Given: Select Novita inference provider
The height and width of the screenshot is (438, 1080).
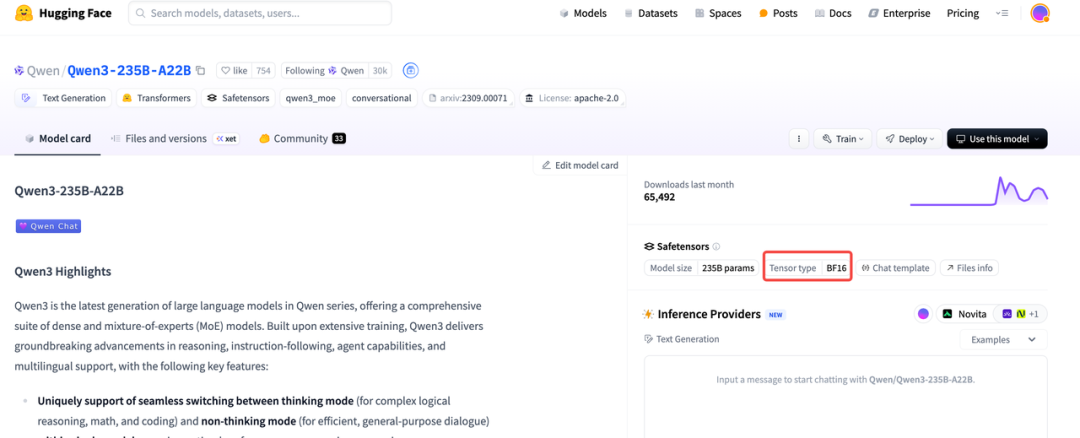Looking at the screenshot, I should 965,314.
